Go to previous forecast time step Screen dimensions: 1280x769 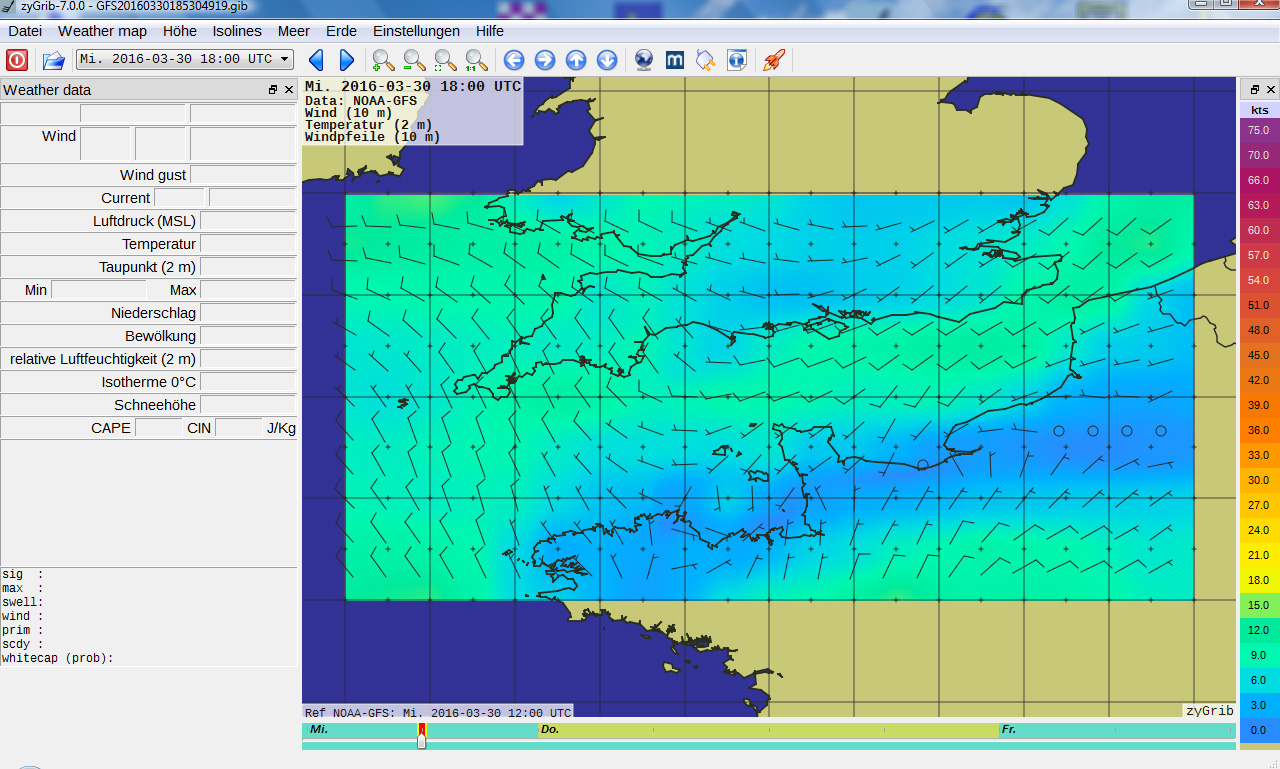tap(316, 60)
